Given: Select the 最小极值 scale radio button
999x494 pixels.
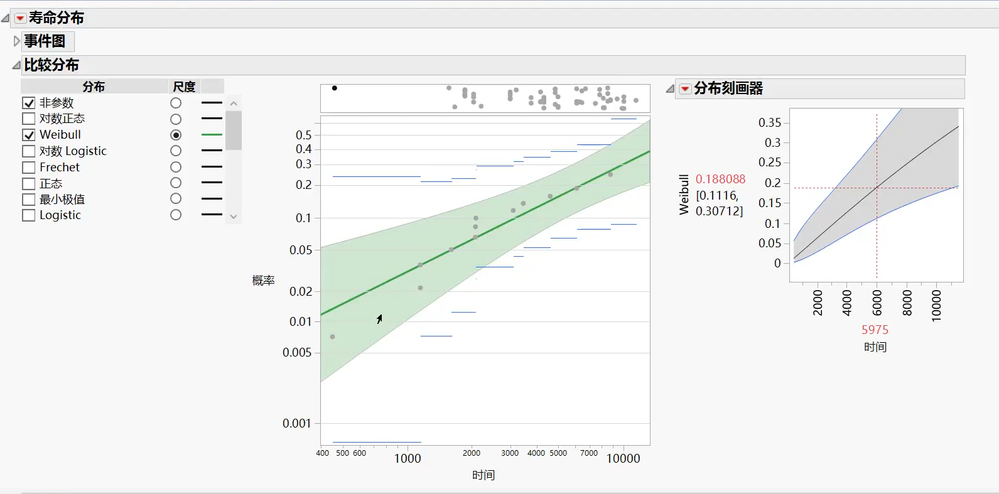Looking at the screenshot, I should click(x=175, y=200).
